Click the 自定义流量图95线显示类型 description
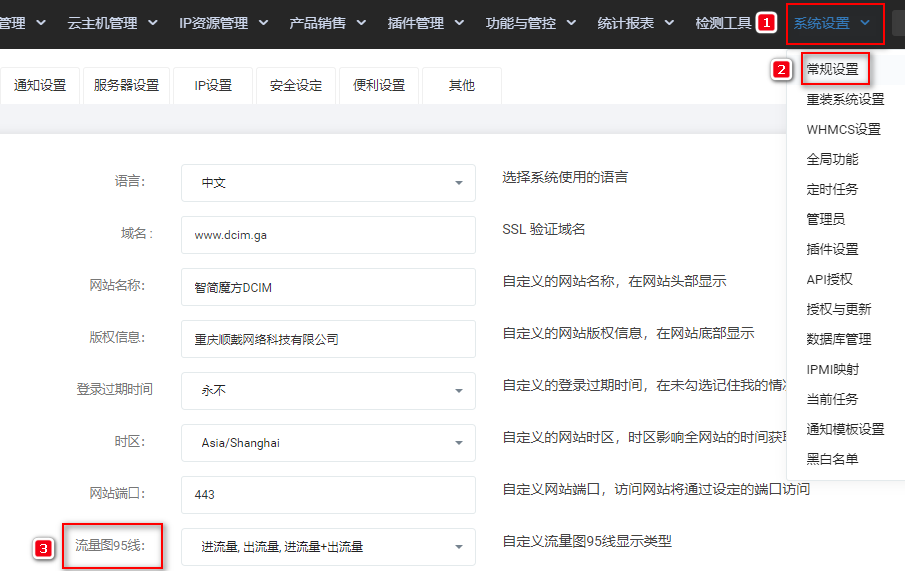905x571 pixels. point(587,541)
